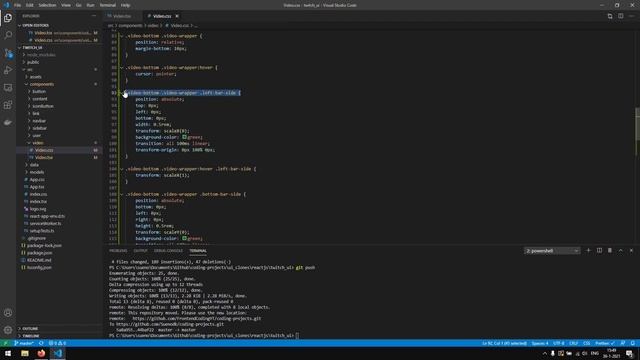This screenshot has height=360, width=640.
Task: Switch to the Problems panel tab
Action: point(118,251)
